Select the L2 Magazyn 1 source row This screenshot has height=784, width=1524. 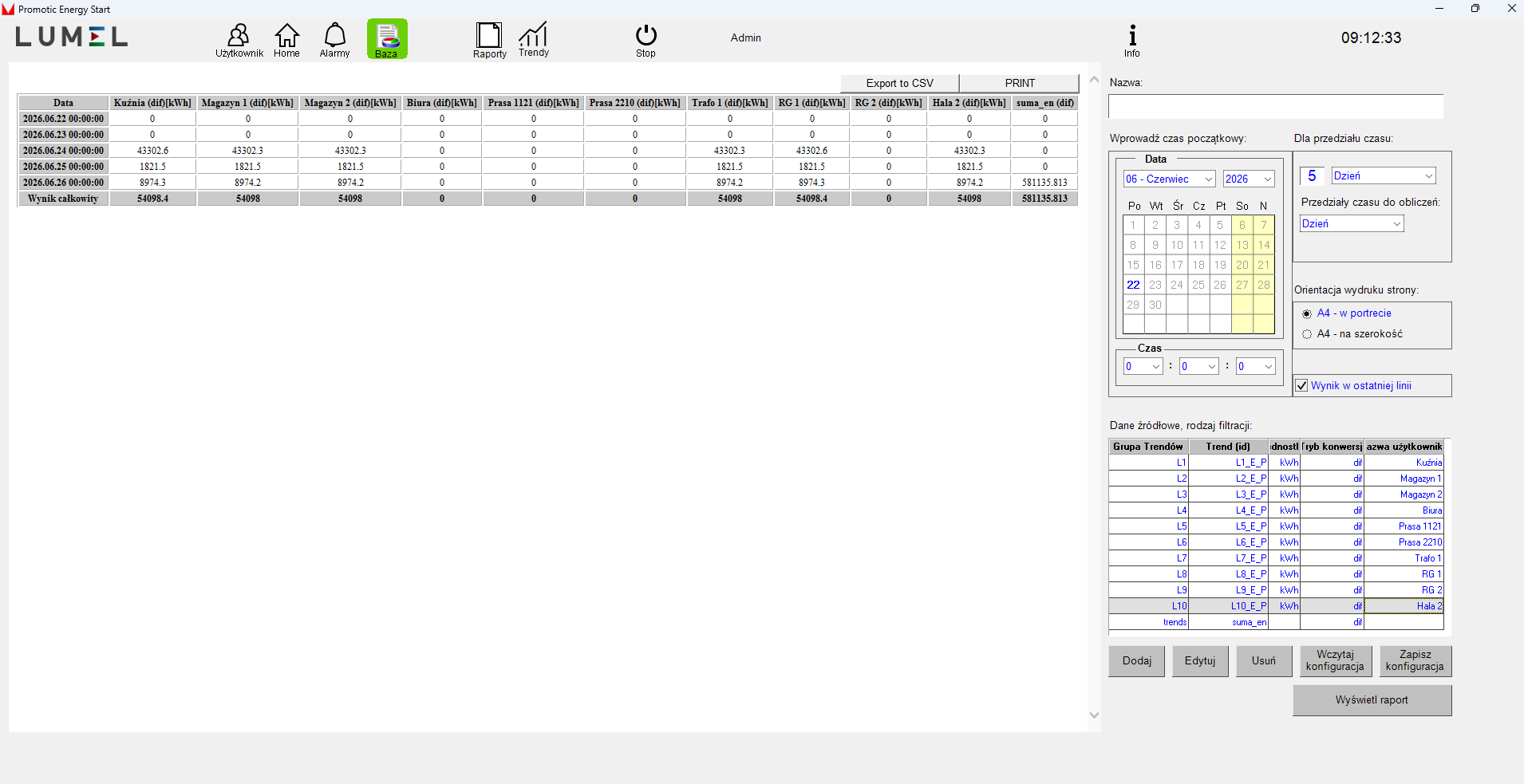click(1276, 479)
